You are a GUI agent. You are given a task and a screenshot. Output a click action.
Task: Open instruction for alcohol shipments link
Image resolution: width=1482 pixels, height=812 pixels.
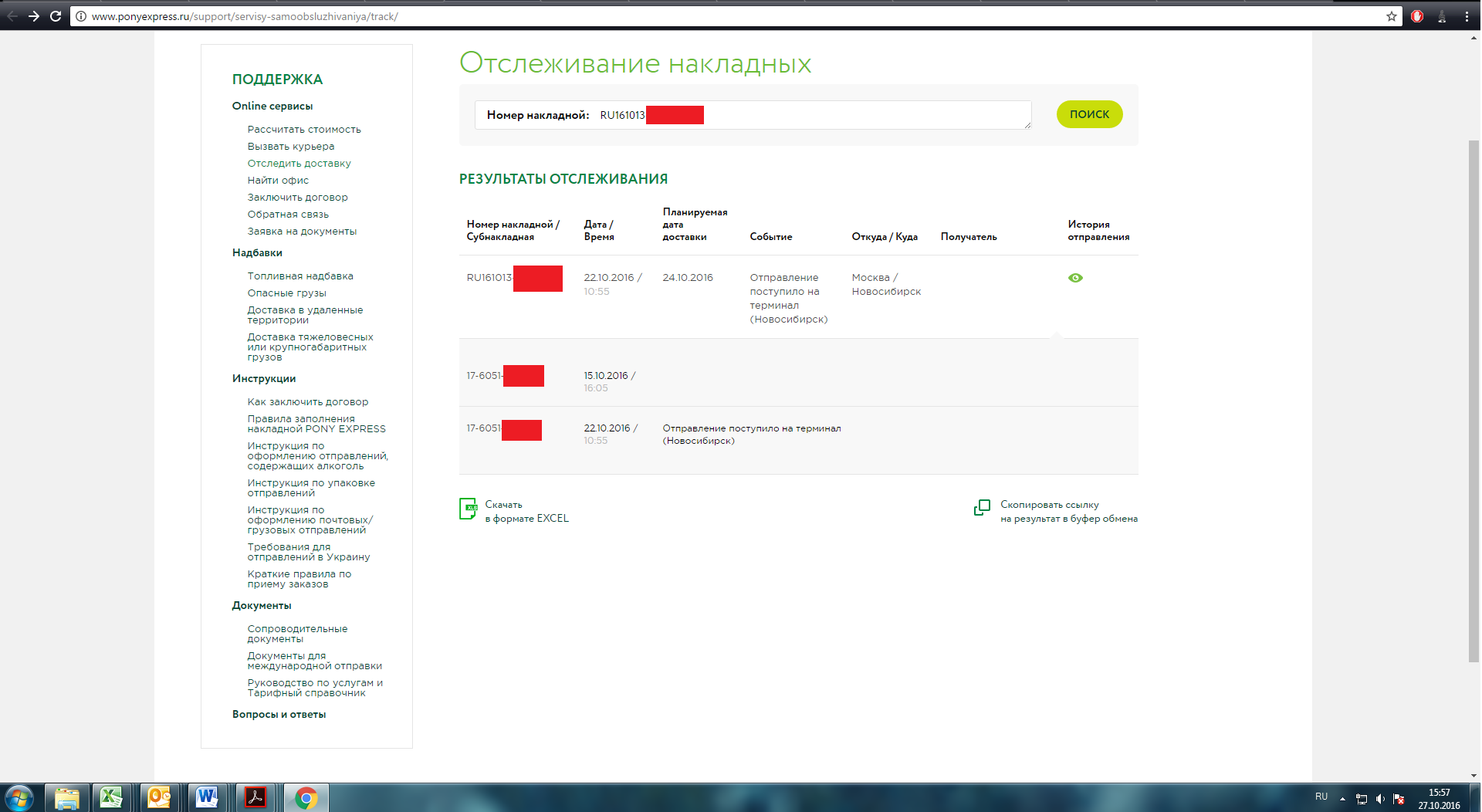pos(318,455)
